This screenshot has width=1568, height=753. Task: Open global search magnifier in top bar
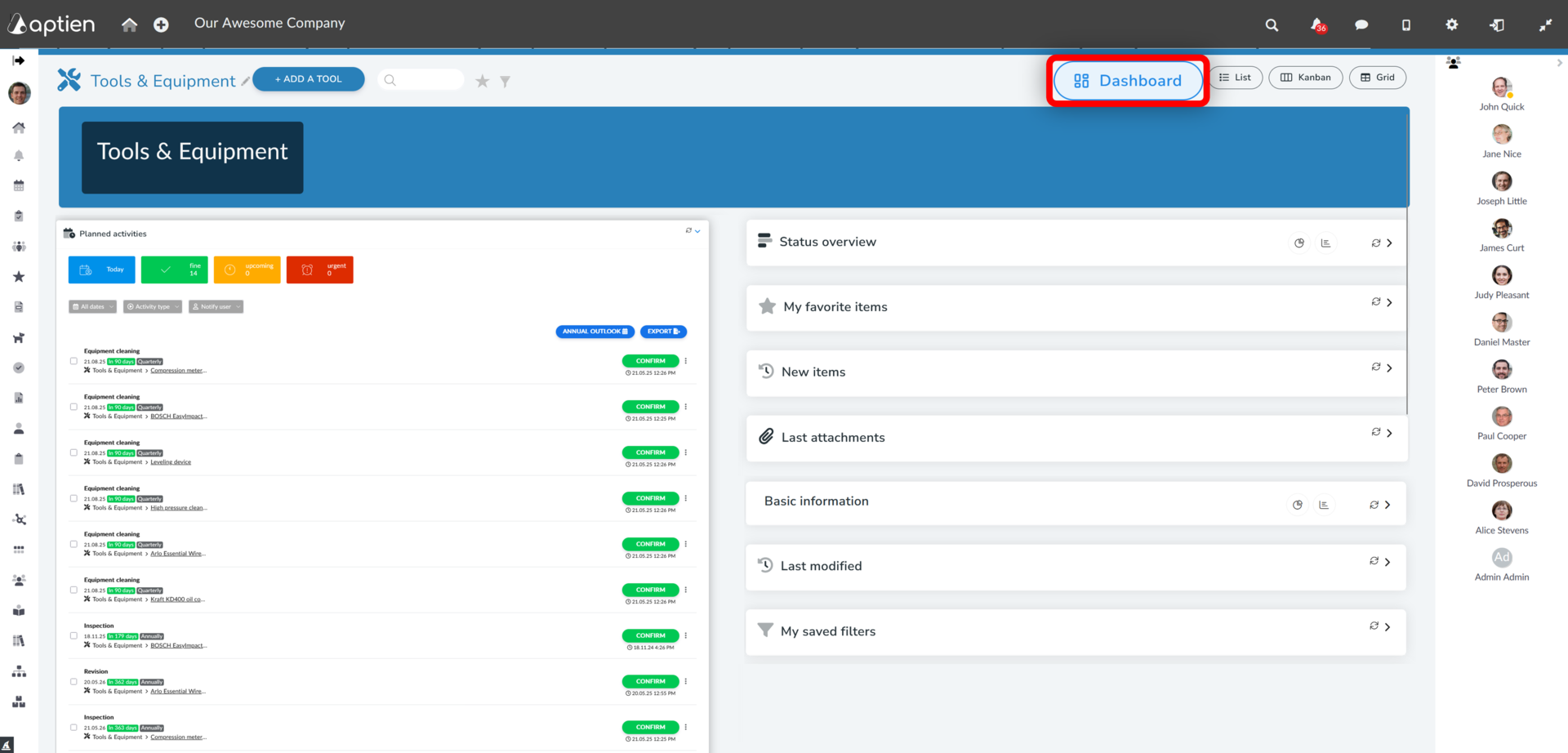point(1272,25)
